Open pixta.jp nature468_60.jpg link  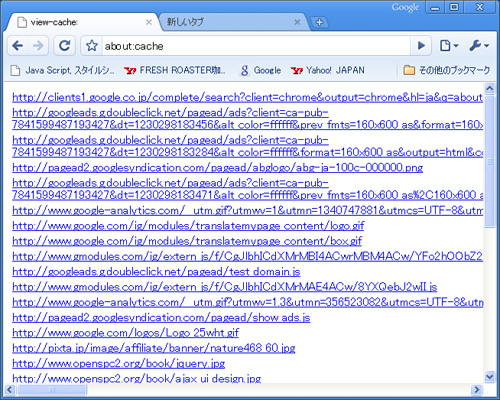click(x=154, y=348)
